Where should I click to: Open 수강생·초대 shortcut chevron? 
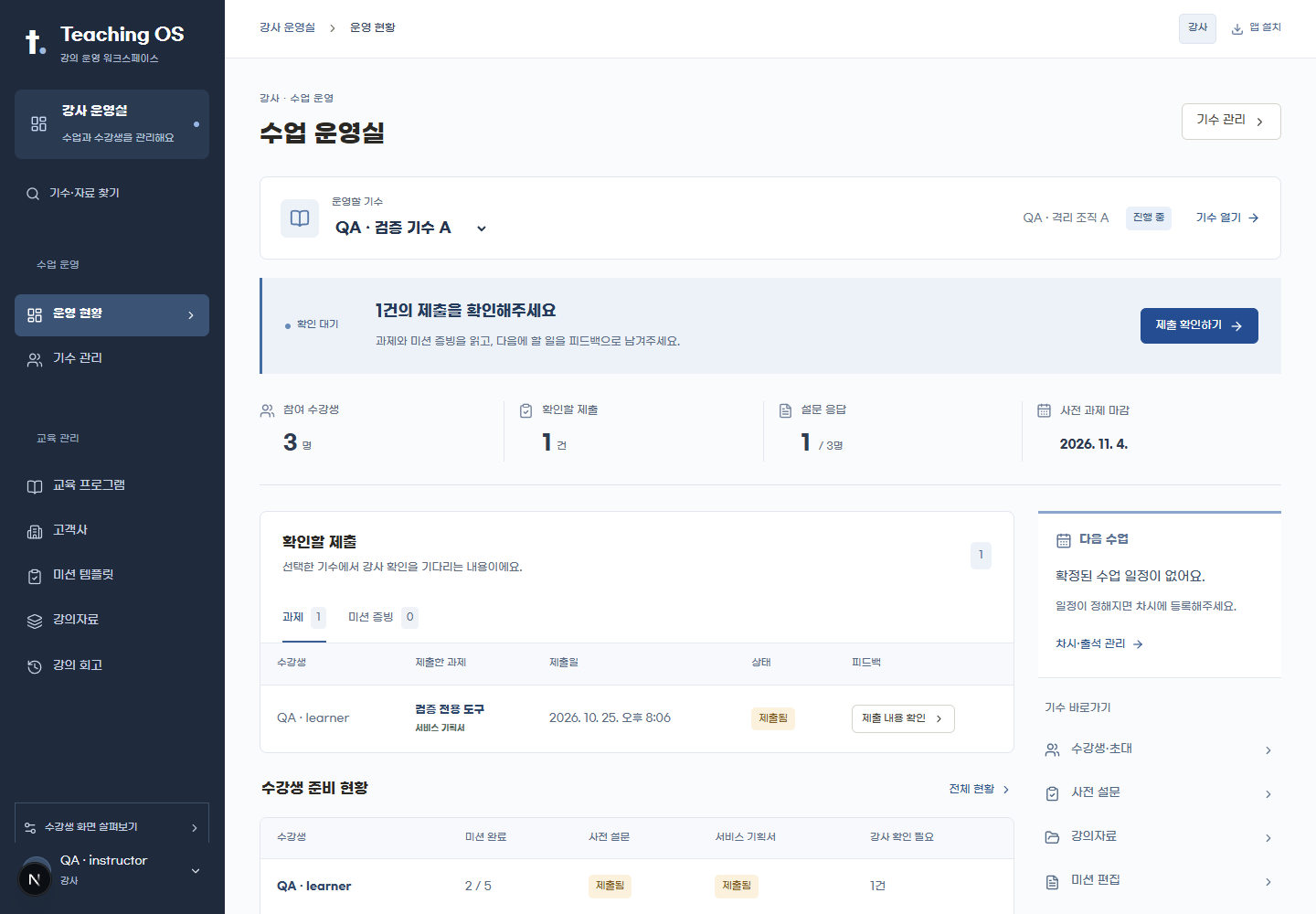pos(1268,750)
